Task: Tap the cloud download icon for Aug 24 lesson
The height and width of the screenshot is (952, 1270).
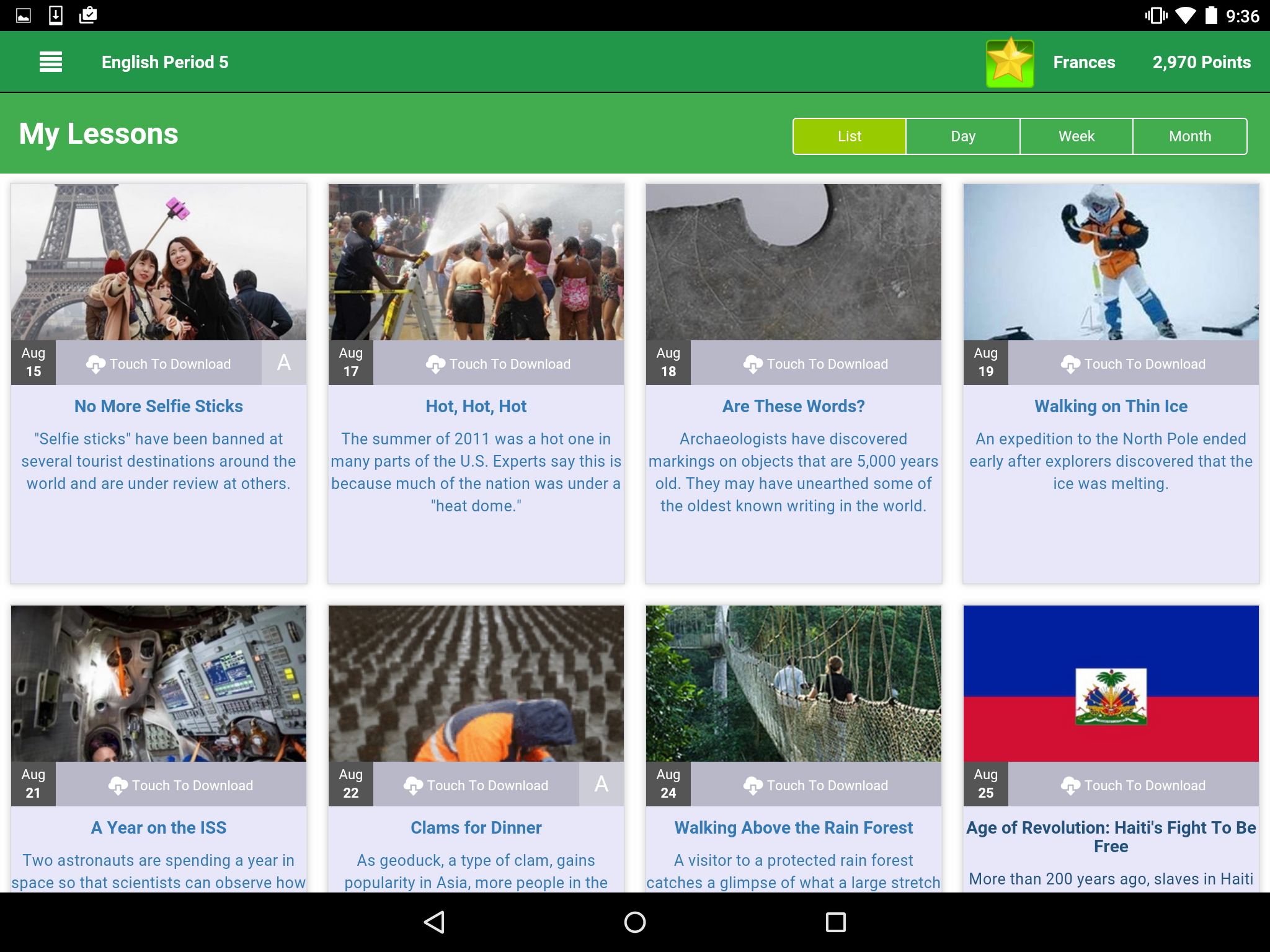Action: (x=753, y=785)
